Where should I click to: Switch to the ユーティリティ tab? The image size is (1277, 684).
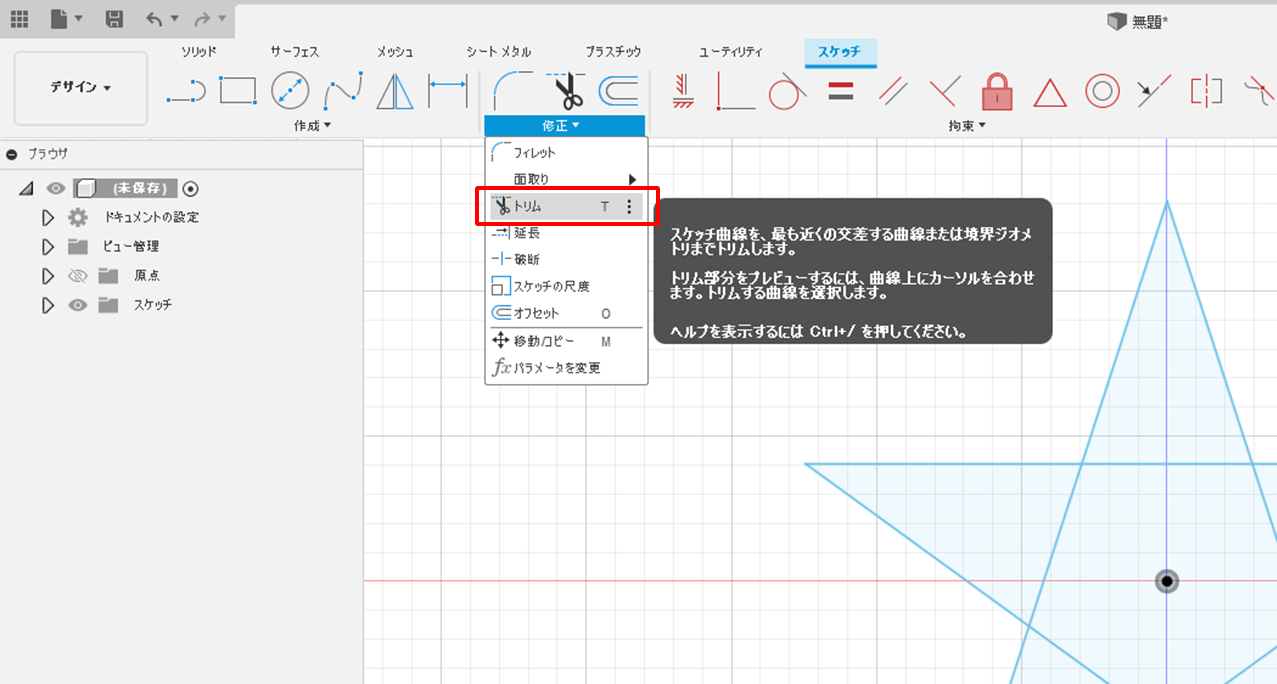click(x=731, y=51)
